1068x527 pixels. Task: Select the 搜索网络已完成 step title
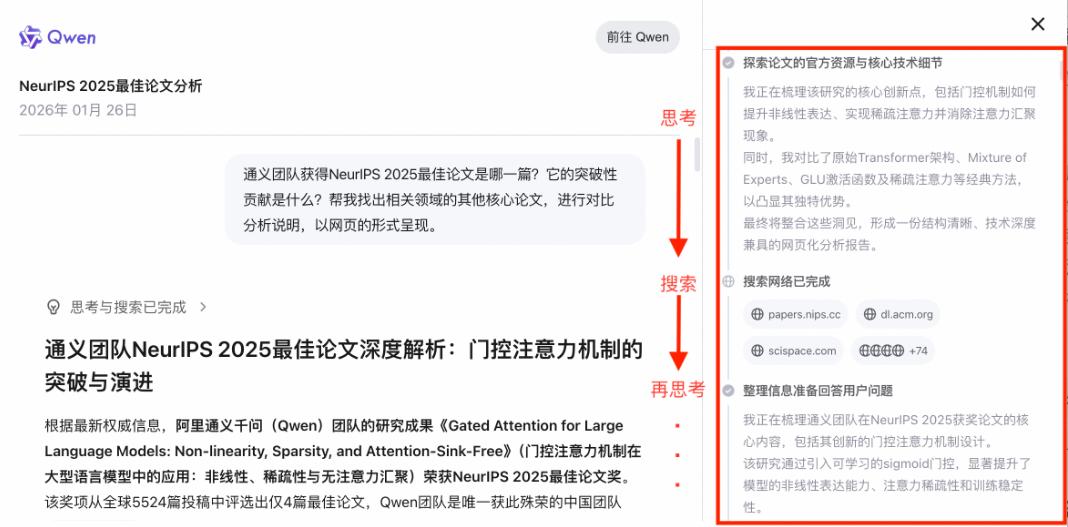(x=787, y=281)
